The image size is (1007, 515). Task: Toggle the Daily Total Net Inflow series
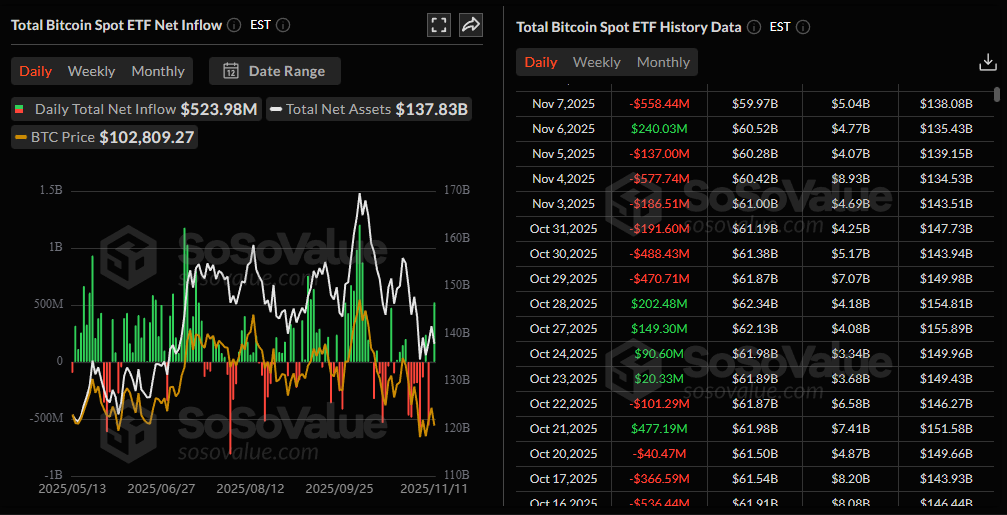tap(134, 109)
